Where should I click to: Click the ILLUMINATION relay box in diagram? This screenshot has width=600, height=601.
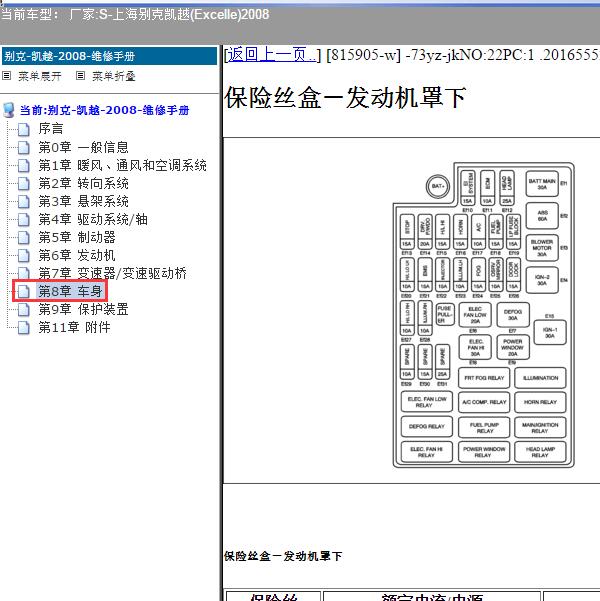[540, 378]
